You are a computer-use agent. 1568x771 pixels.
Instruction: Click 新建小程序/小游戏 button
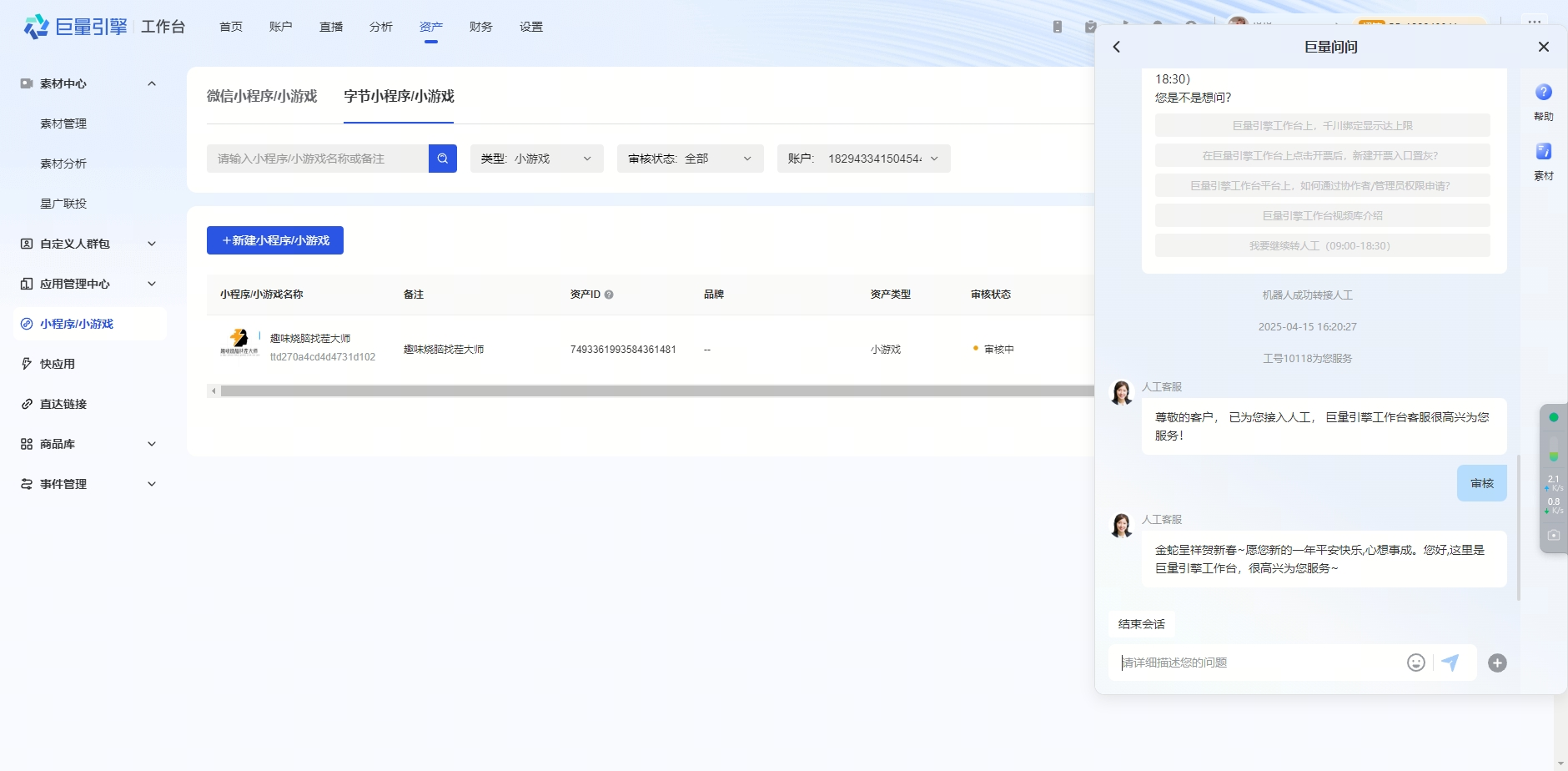tap(275, 240)
